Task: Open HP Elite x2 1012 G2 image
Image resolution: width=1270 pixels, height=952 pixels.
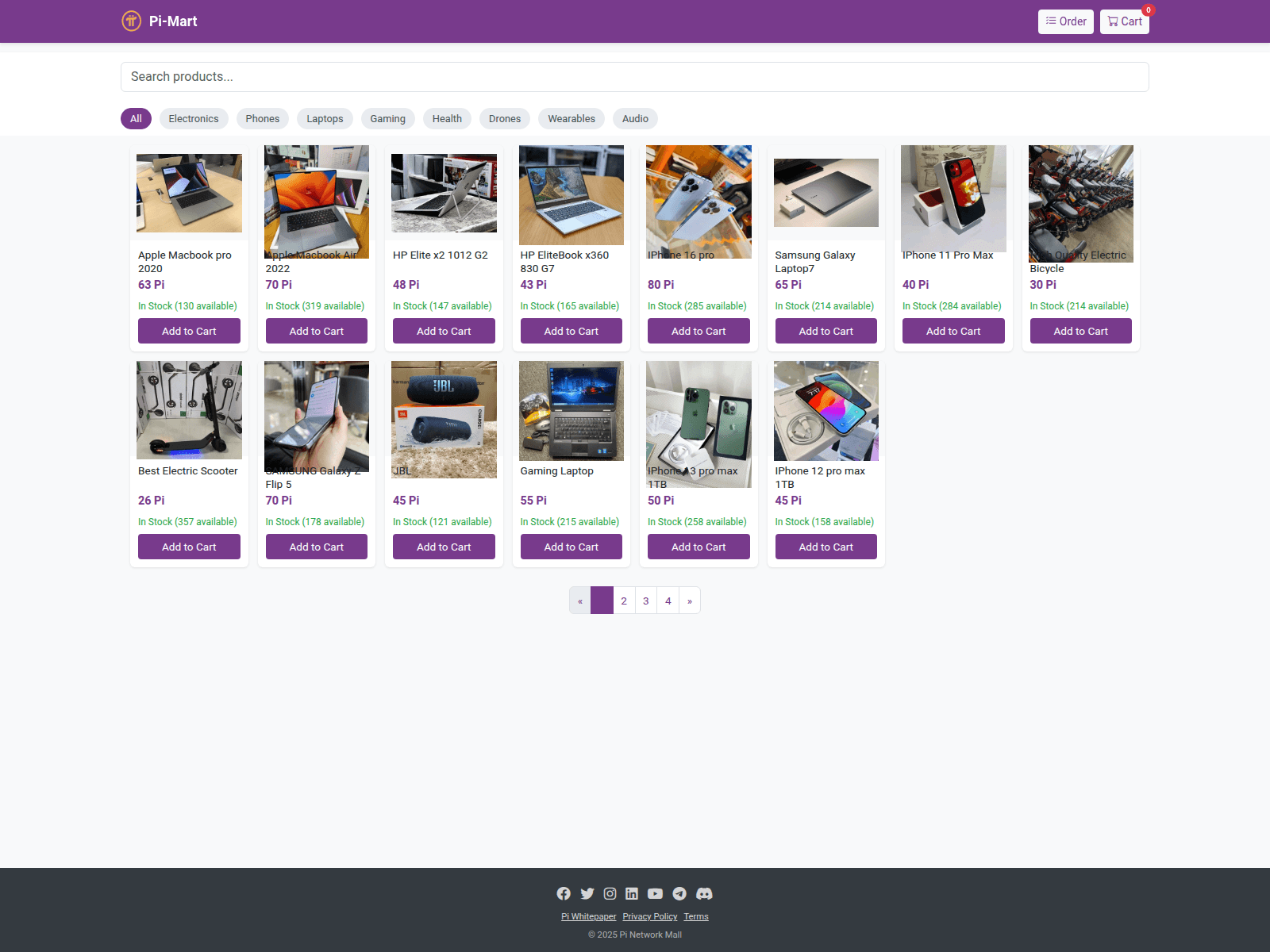Action: pos(444,193)
